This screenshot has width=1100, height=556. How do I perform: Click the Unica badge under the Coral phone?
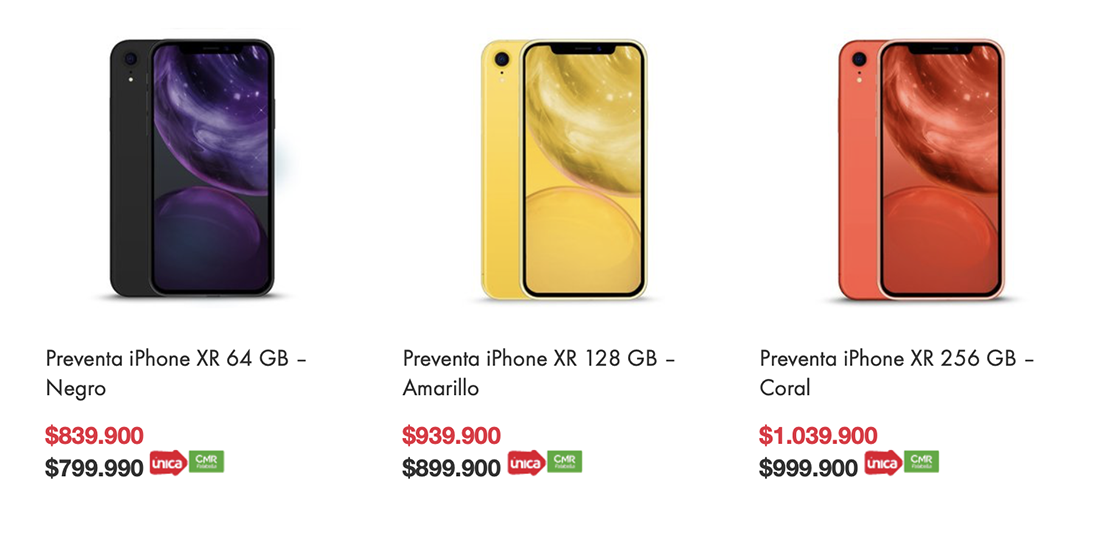(x=883, y=463)
